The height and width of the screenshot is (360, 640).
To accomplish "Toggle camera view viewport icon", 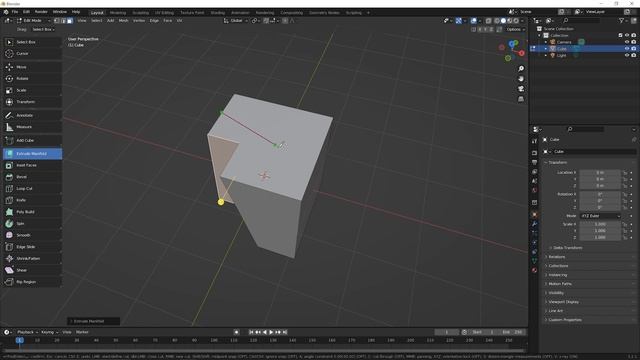I will 521,89.
